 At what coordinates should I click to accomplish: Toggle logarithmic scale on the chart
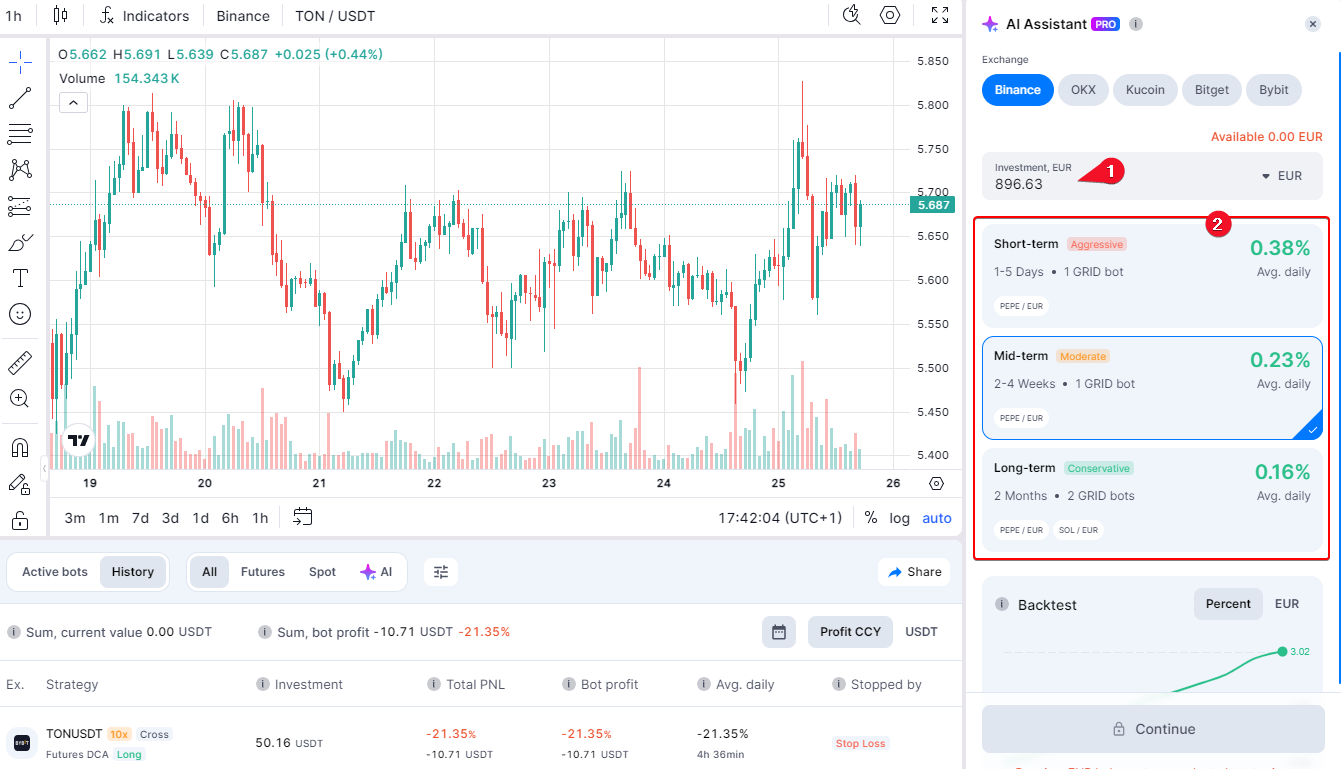tap(900, 518)
